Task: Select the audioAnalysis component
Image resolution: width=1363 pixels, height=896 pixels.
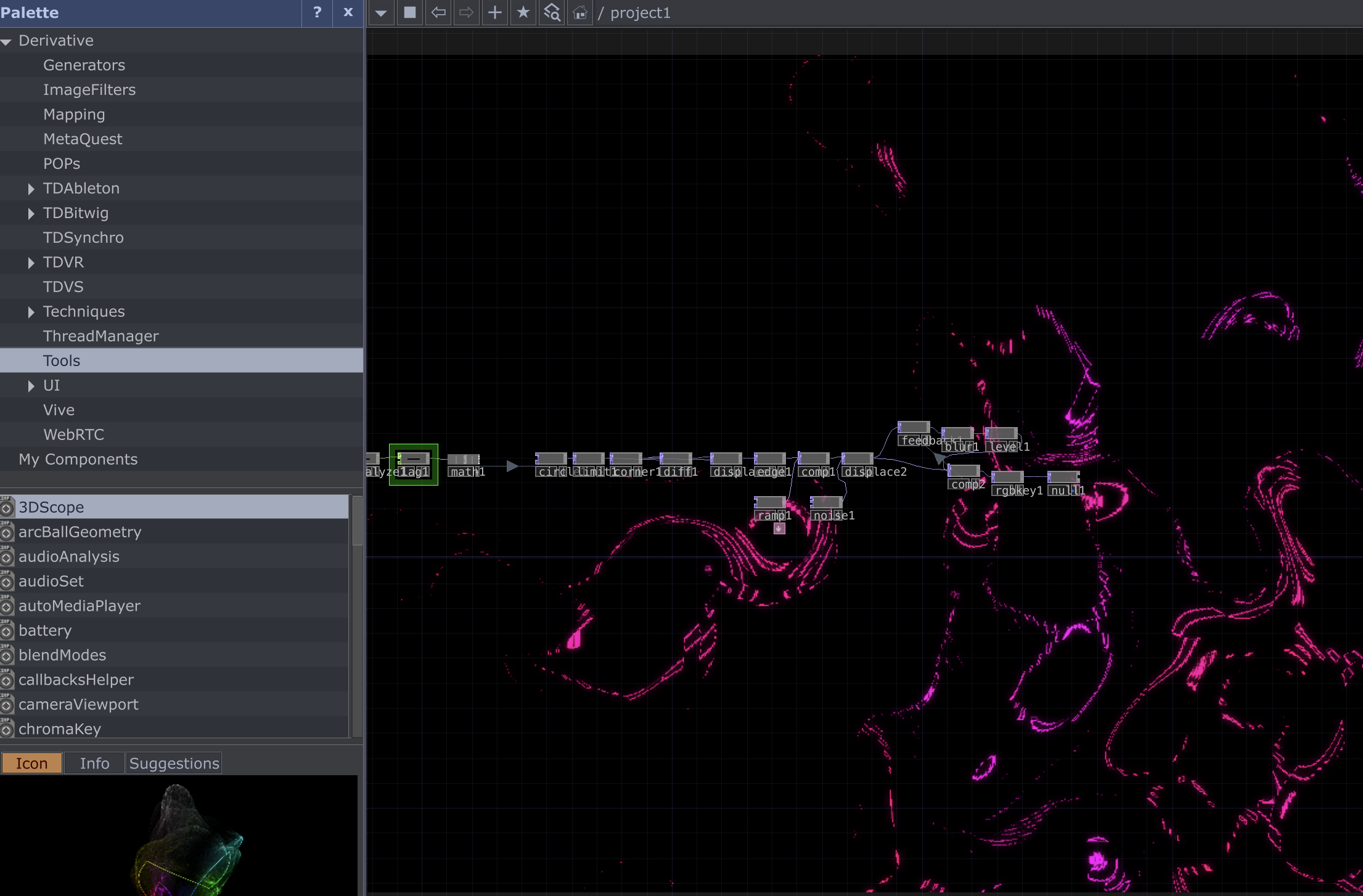Action: coord(69,556)
